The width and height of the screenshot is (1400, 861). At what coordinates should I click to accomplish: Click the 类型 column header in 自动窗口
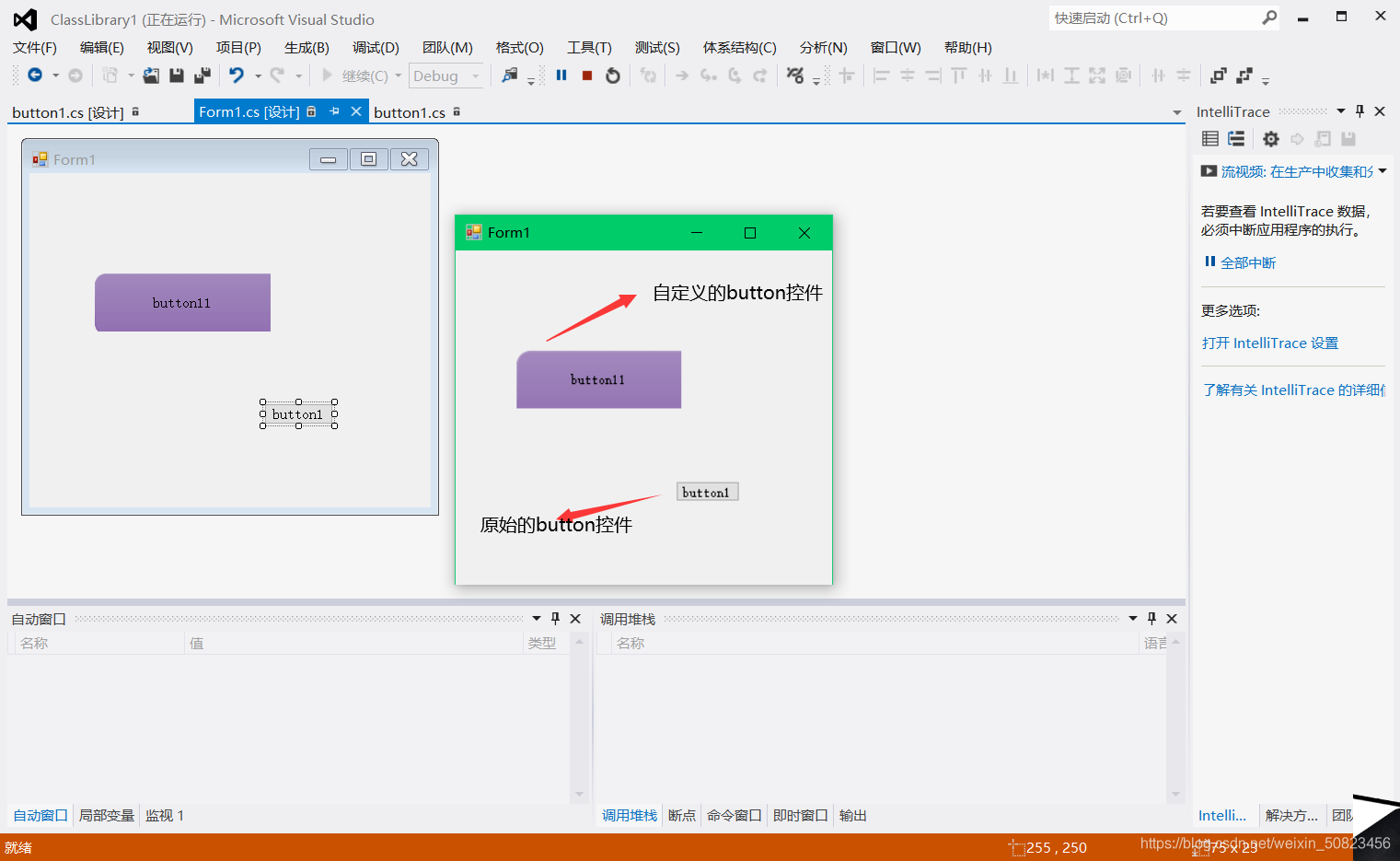[x=547, y=644]
